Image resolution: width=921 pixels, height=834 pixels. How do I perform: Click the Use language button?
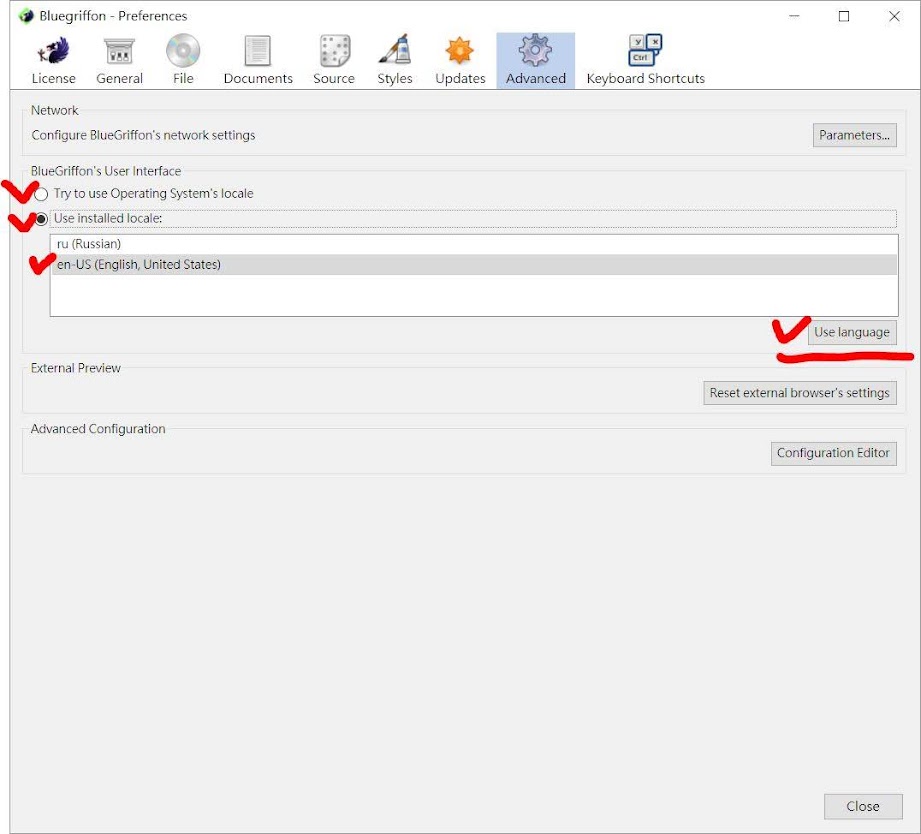[852, 332]
